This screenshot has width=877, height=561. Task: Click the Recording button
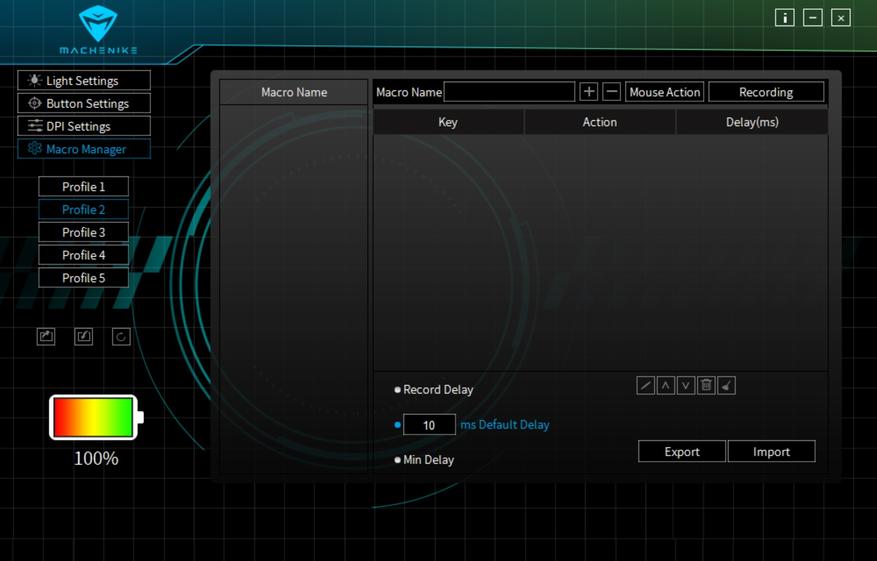(766, 92)
